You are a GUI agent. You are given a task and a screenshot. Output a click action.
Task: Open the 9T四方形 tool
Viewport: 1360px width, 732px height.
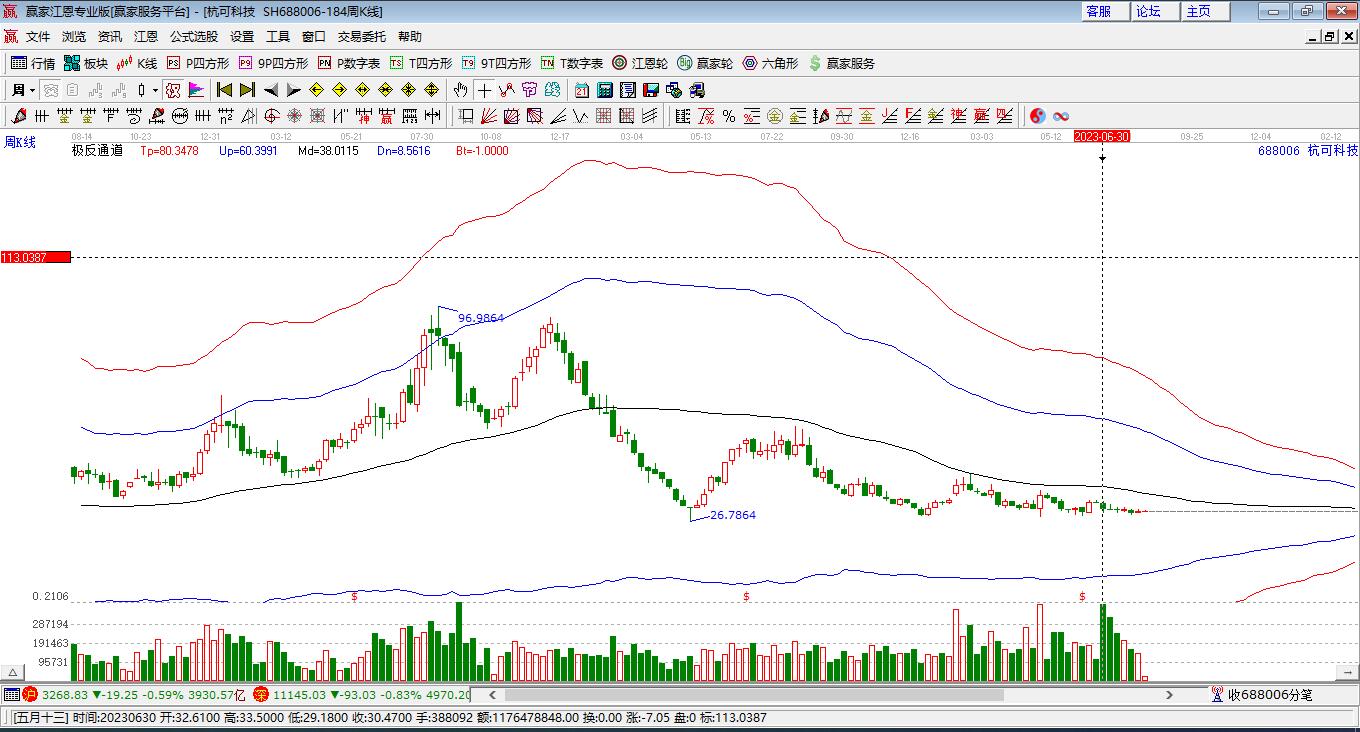(496, 63)
